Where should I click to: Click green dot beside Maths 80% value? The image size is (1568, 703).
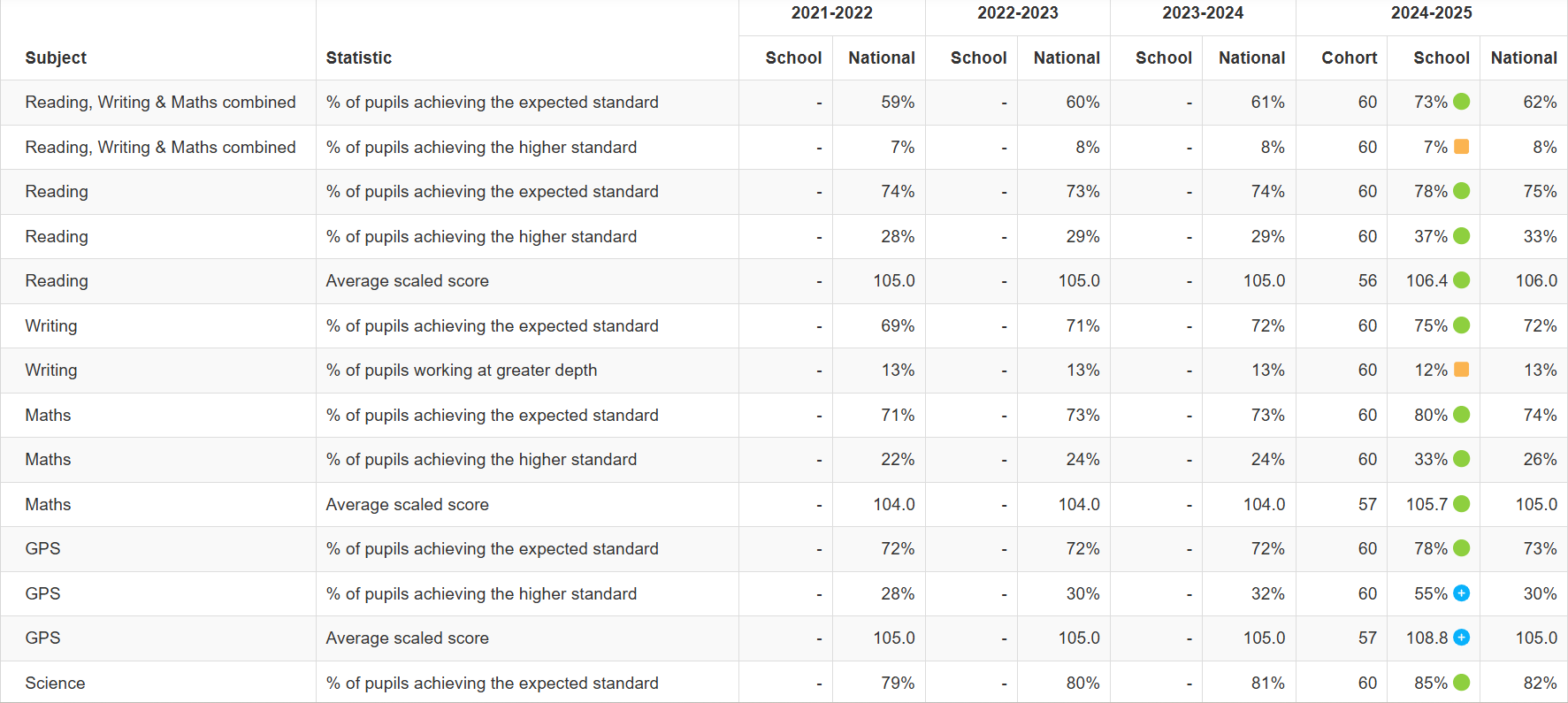(x=1461, y=415)
